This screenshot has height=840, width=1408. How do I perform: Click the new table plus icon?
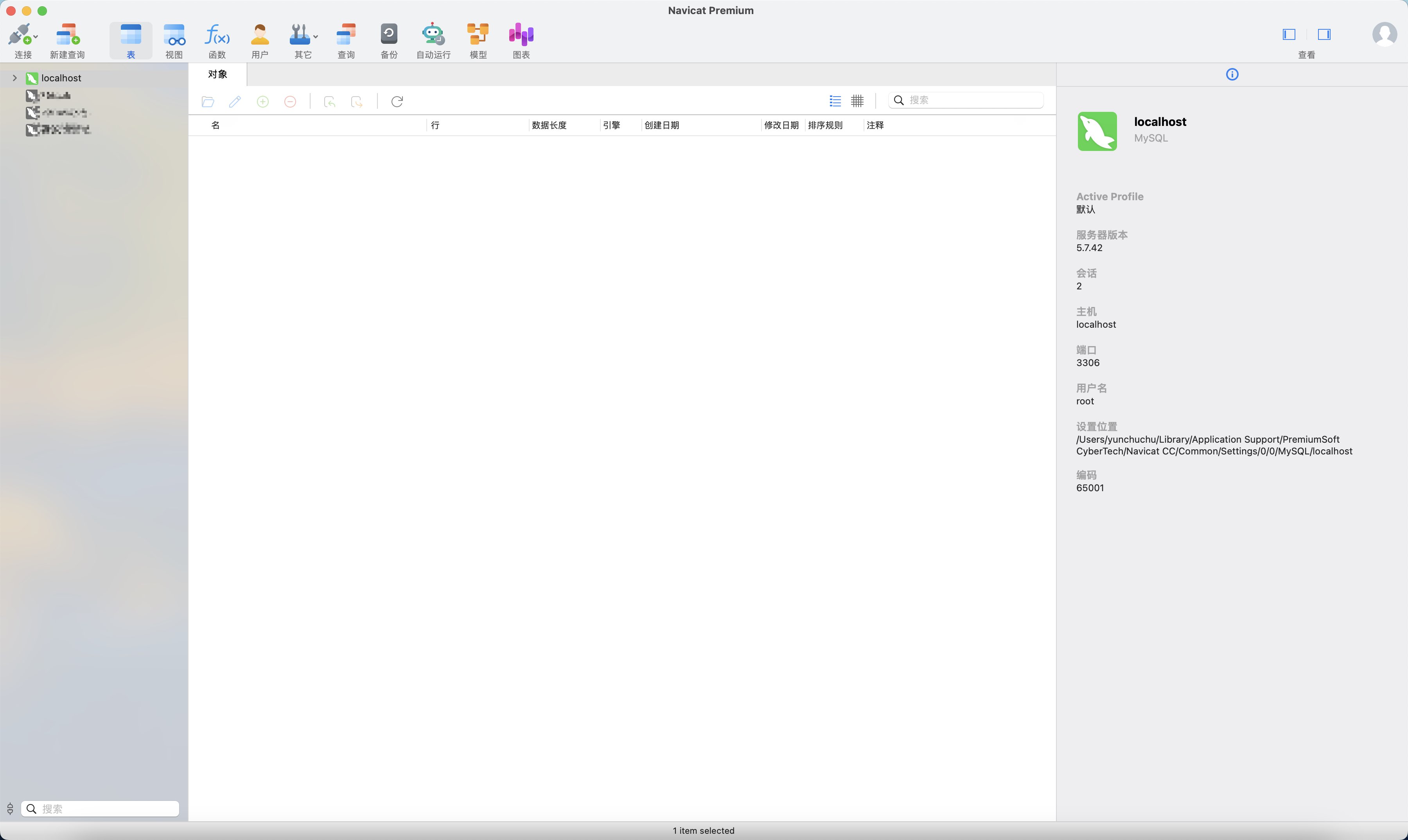[x=263, y=102]
